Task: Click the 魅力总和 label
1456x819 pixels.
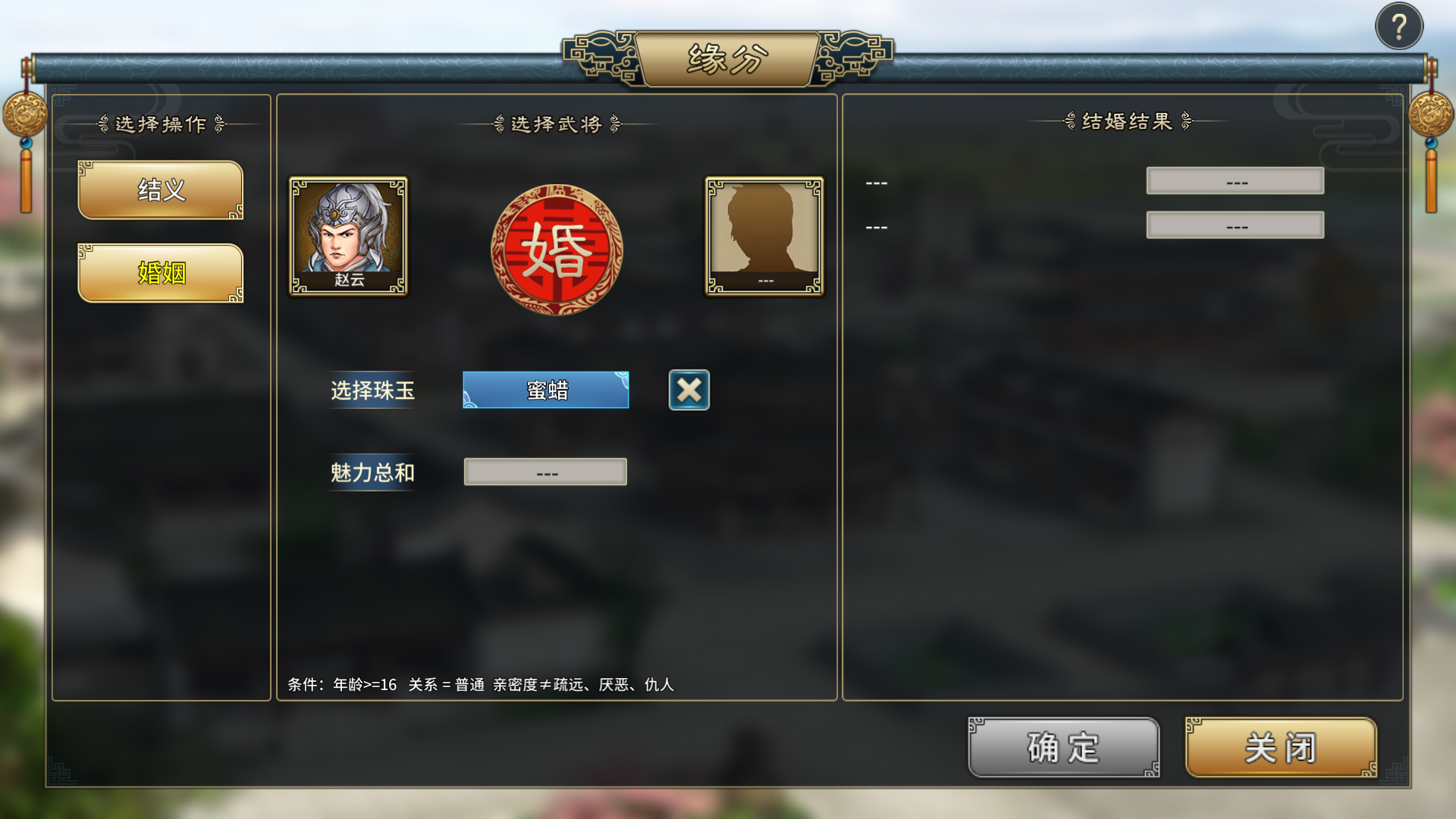Action: (372, 472)
